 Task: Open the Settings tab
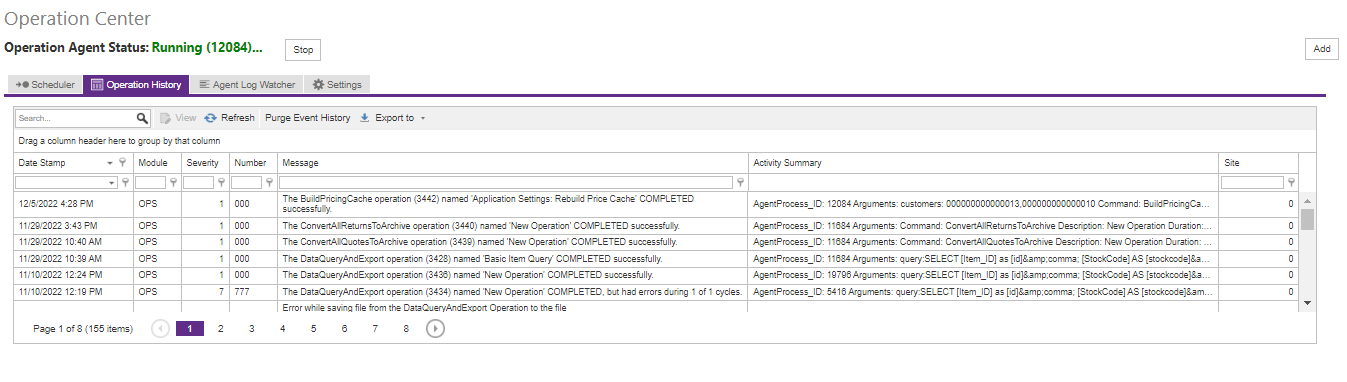click(337, 85)
